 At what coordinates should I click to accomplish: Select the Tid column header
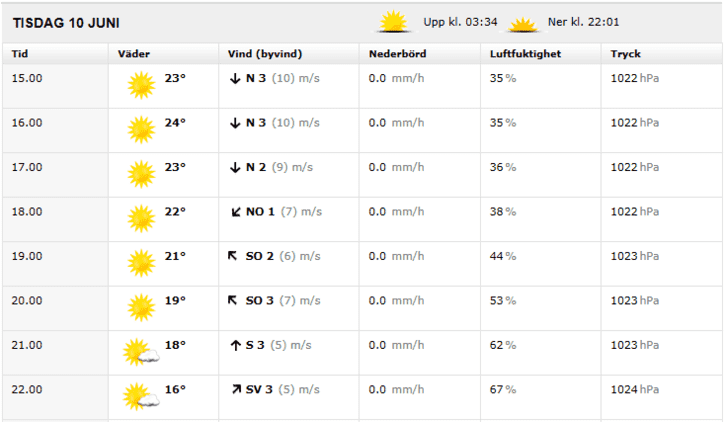20,54
